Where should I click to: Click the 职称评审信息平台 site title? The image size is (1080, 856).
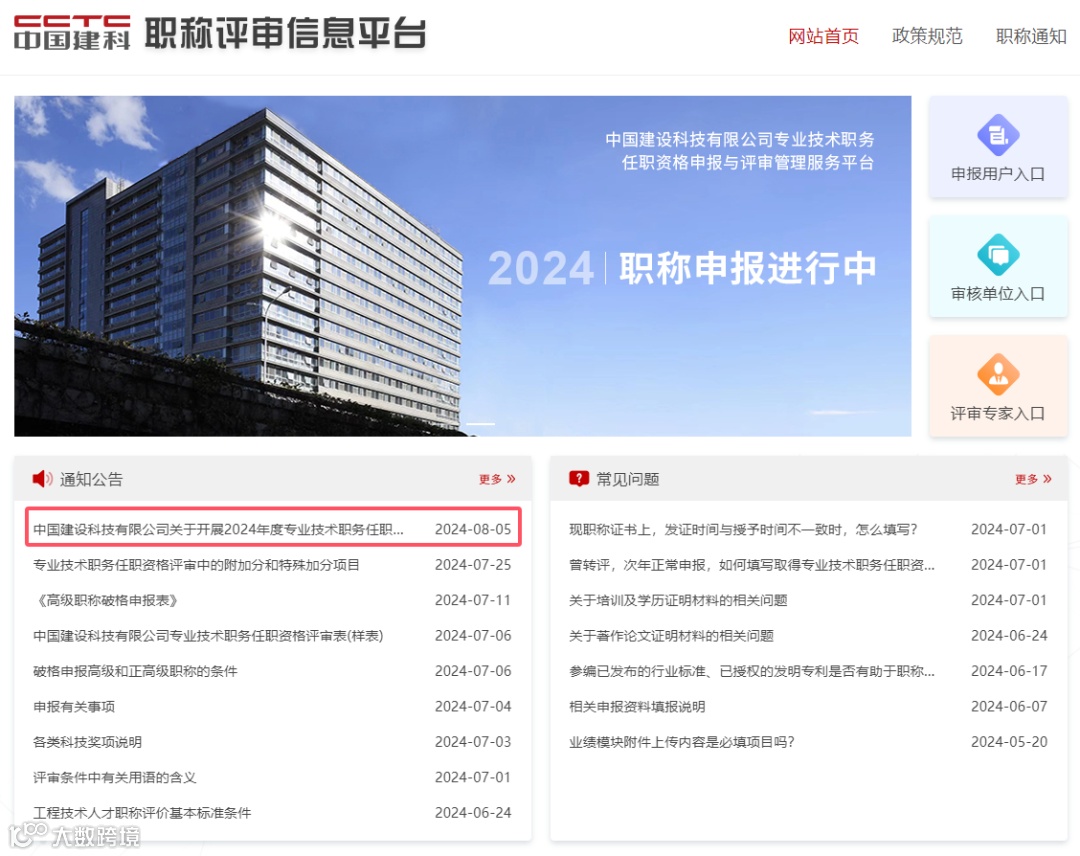[285, 33]
